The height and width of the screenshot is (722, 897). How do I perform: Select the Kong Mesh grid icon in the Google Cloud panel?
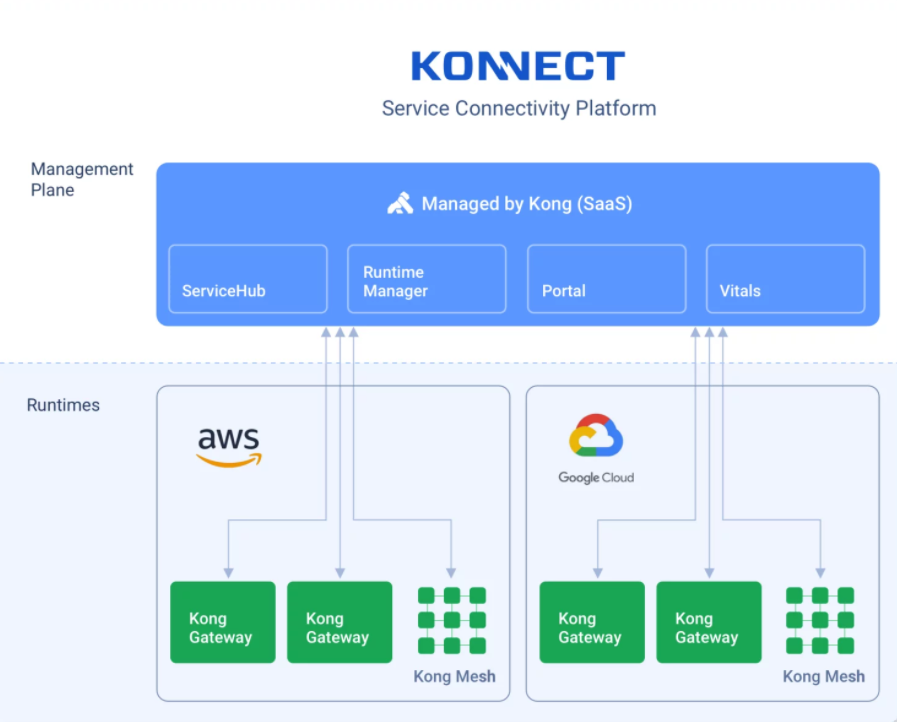(820, 620)
